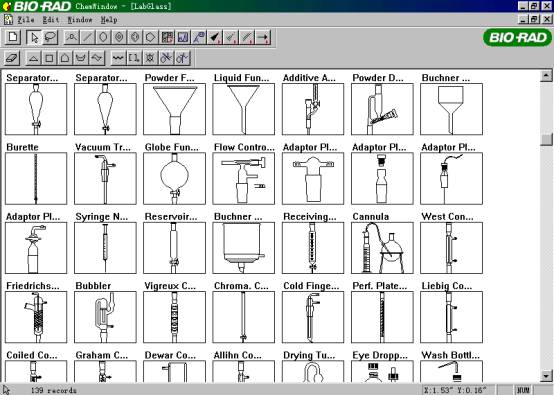
Task: Click the Eye Dropp... label
Action: coord(380,355)
